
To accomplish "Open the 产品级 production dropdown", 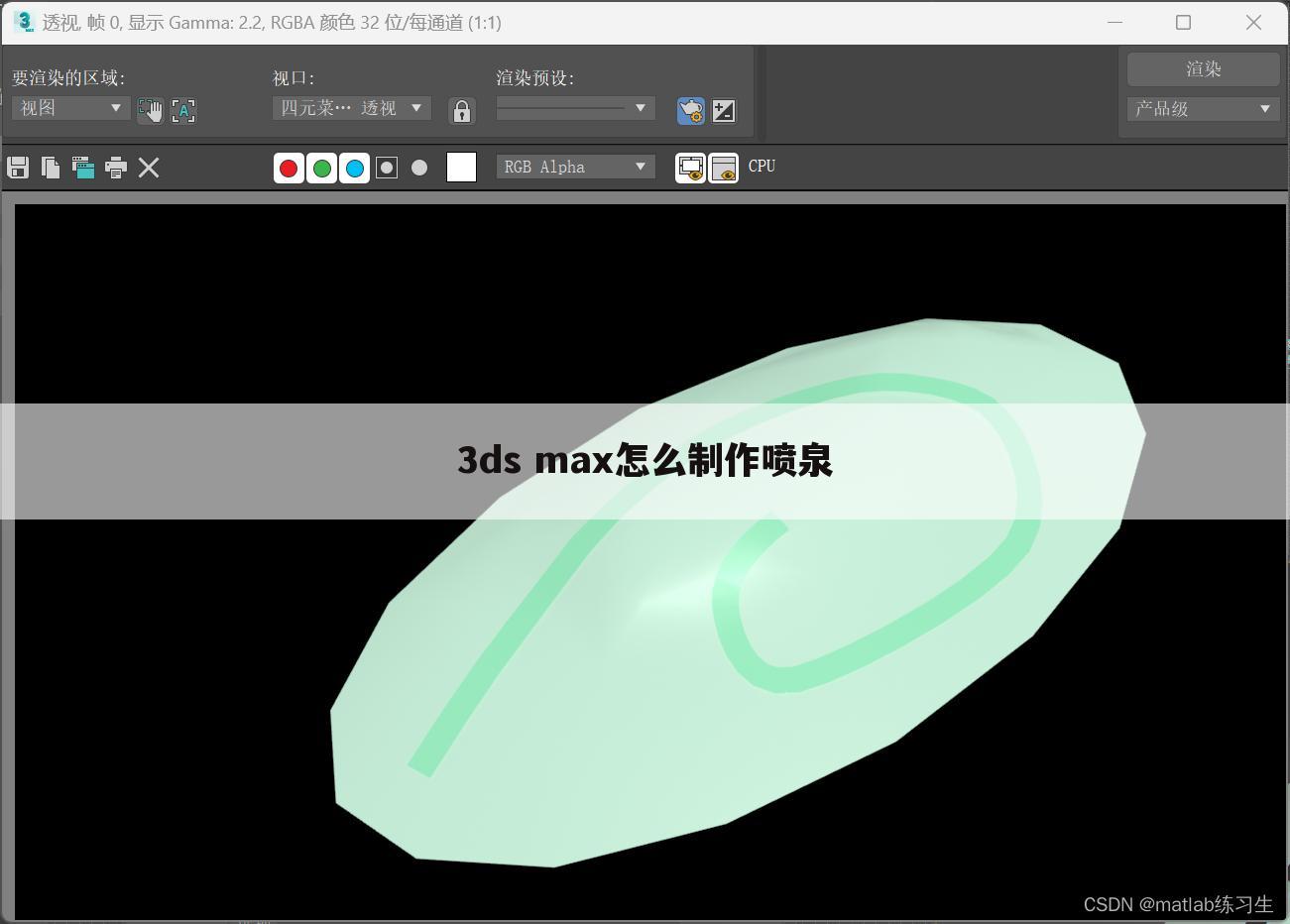I will [x=1203, y=109].
